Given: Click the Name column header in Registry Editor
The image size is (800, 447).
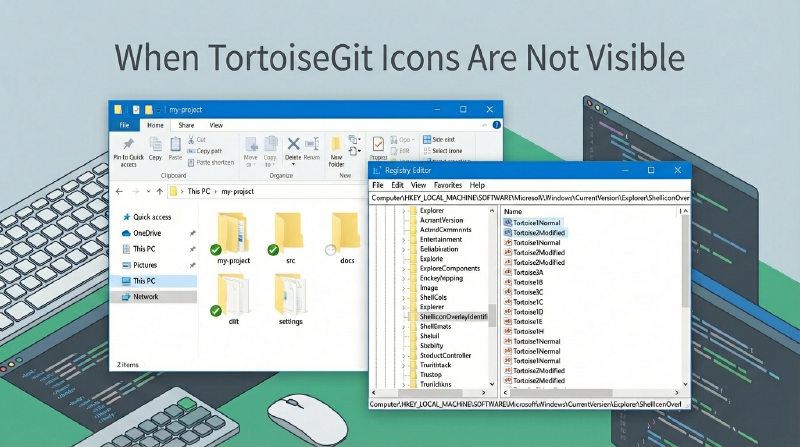Looking at the screenshot, I should [x=513, y=211].
